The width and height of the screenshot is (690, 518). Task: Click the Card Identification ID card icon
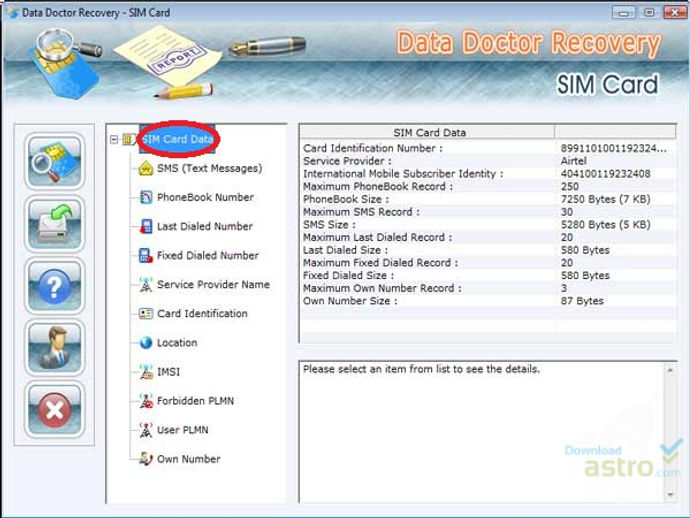coord(146,313)
